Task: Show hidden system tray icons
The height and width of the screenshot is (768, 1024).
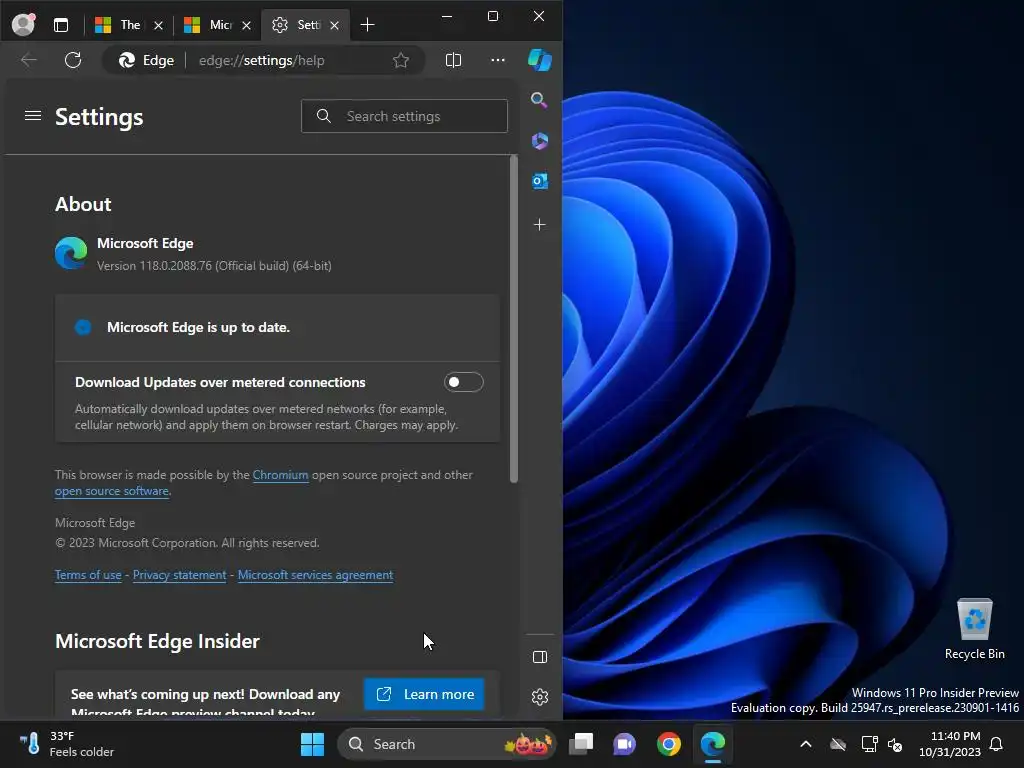Action: tap(806, 744)
